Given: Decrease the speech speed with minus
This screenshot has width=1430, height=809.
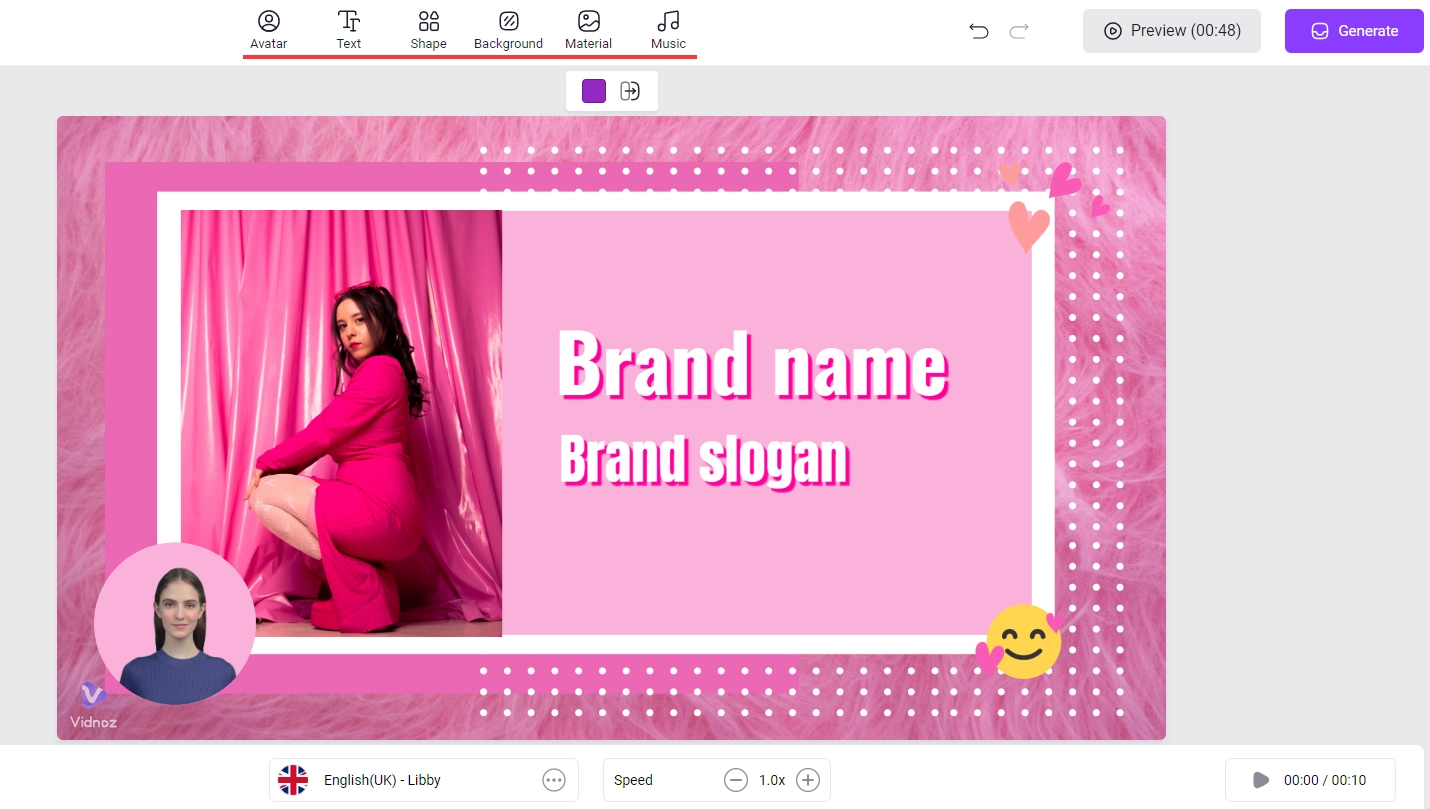Looking at the screenshot, I should click(736, 780).
